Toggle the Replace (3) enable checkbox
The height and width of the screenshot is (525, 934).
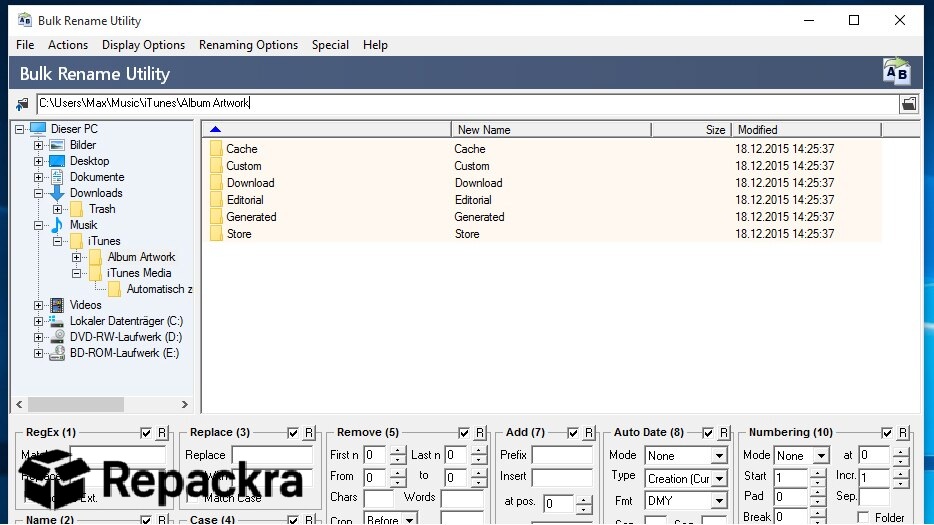(293, 433)
